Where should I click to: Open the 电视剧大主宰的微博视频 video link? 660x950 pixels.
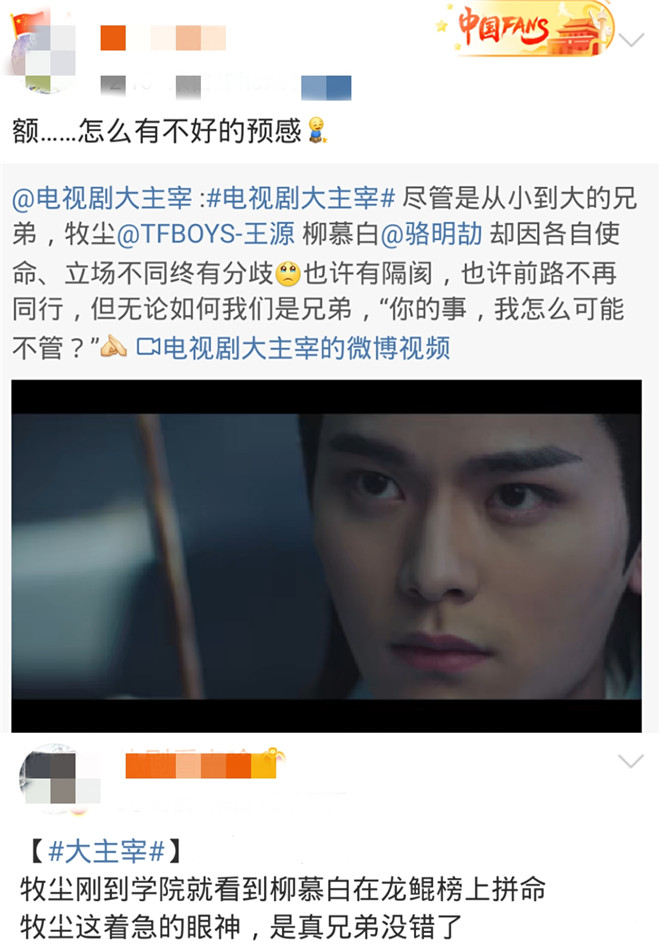pyautogui.click(x=307, y=348)
